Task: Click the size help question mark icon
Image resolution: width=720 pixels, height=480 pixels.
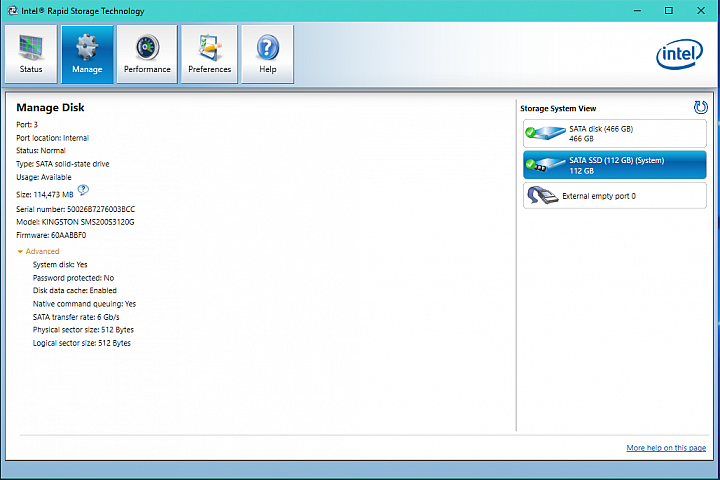Action: (x=83, y=189)
